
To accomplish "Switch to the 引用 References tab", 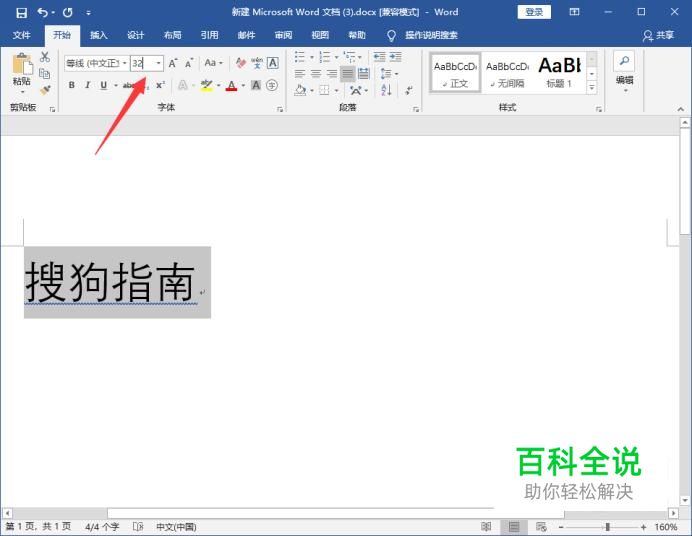I will (210, 35).
